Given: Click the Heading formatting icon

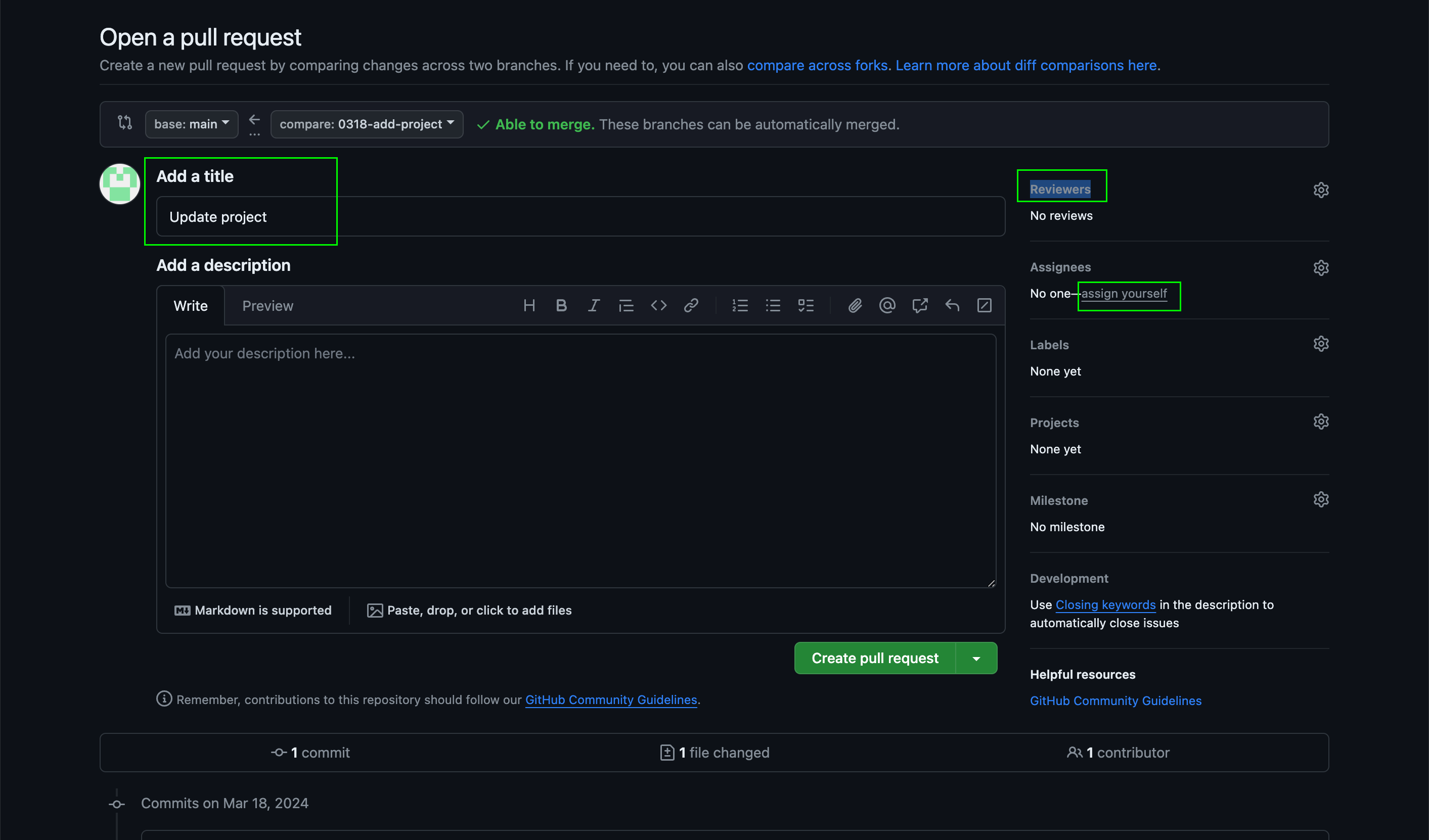Looking at the screenshot, I should [529, 306].
